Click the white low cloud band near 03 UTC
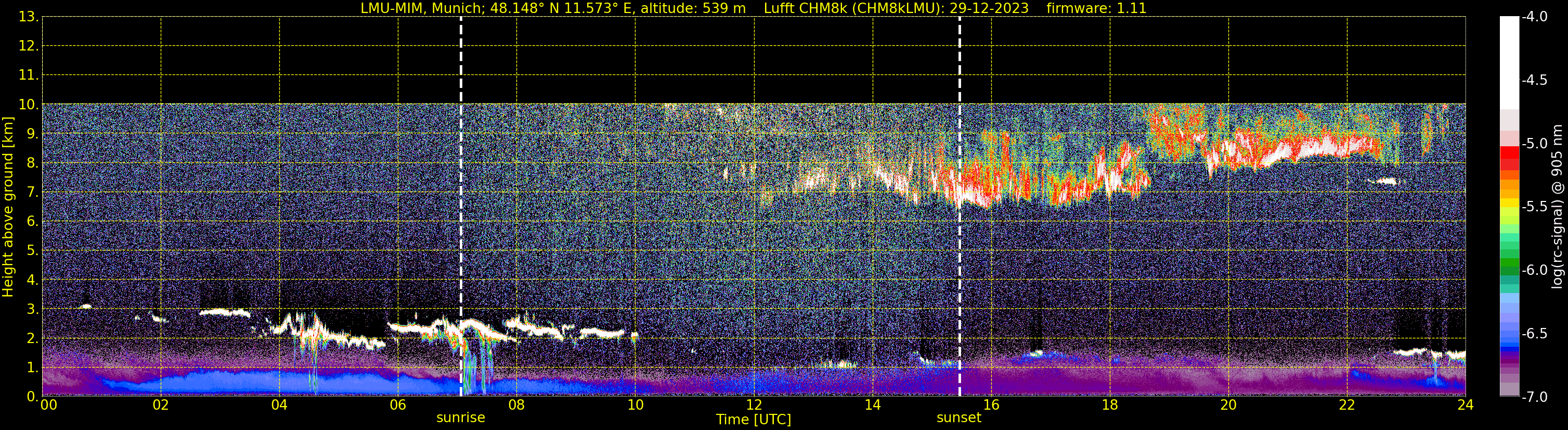Screen dimensions: 1568x430 225,312
